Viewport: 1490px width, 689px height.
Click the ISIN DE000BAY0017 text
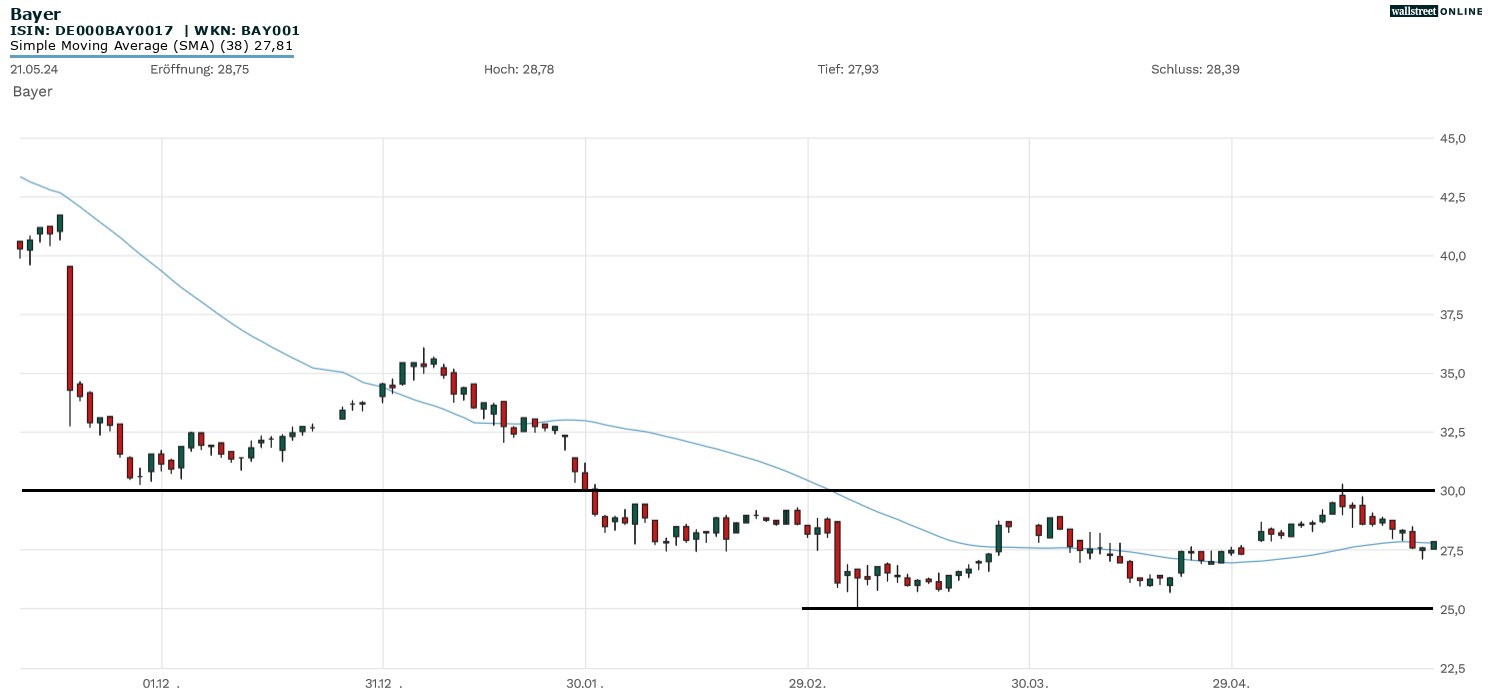click(x=91, y=31)
